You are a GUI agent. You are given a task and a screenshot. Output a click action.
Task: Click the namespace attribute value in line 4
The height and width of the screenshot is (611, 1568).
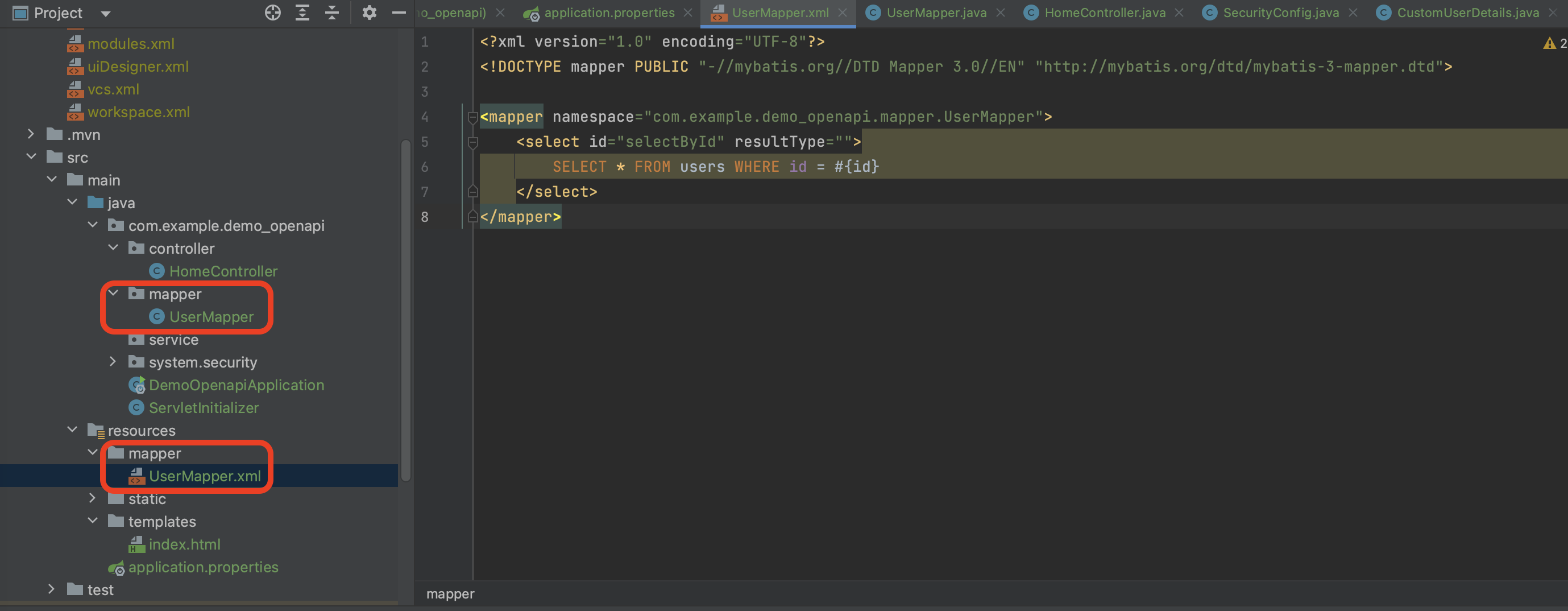tap(844, 117)
